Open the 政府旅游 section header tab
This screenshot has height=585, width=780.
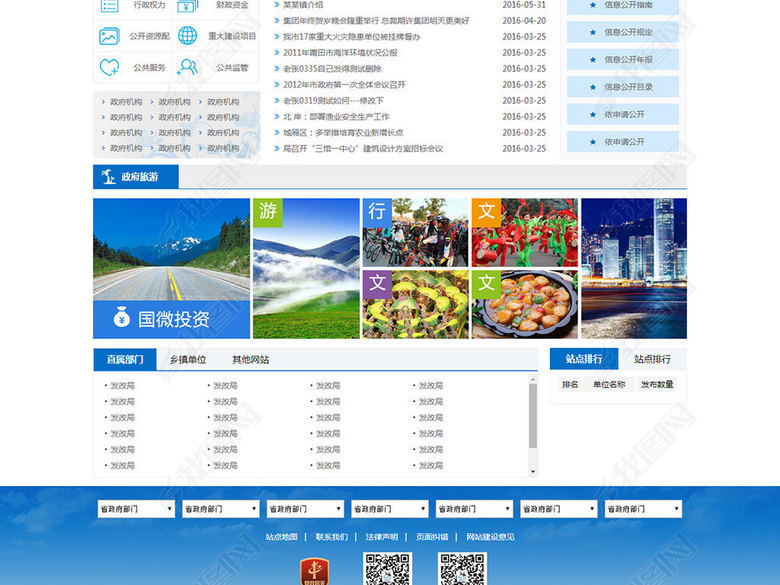(x=136, y=177)
